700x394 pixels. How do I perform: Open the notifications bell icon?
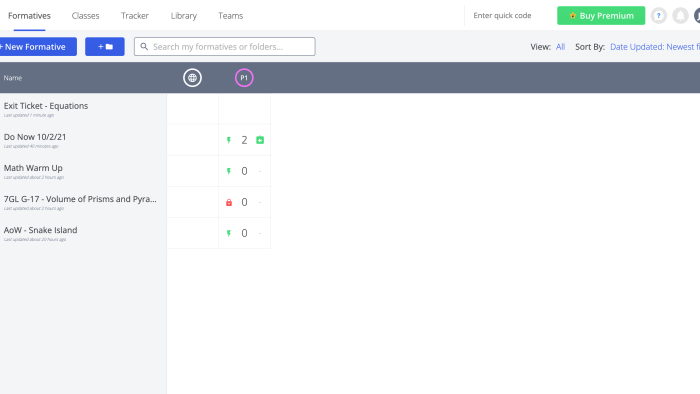click(x=680, y=16)
